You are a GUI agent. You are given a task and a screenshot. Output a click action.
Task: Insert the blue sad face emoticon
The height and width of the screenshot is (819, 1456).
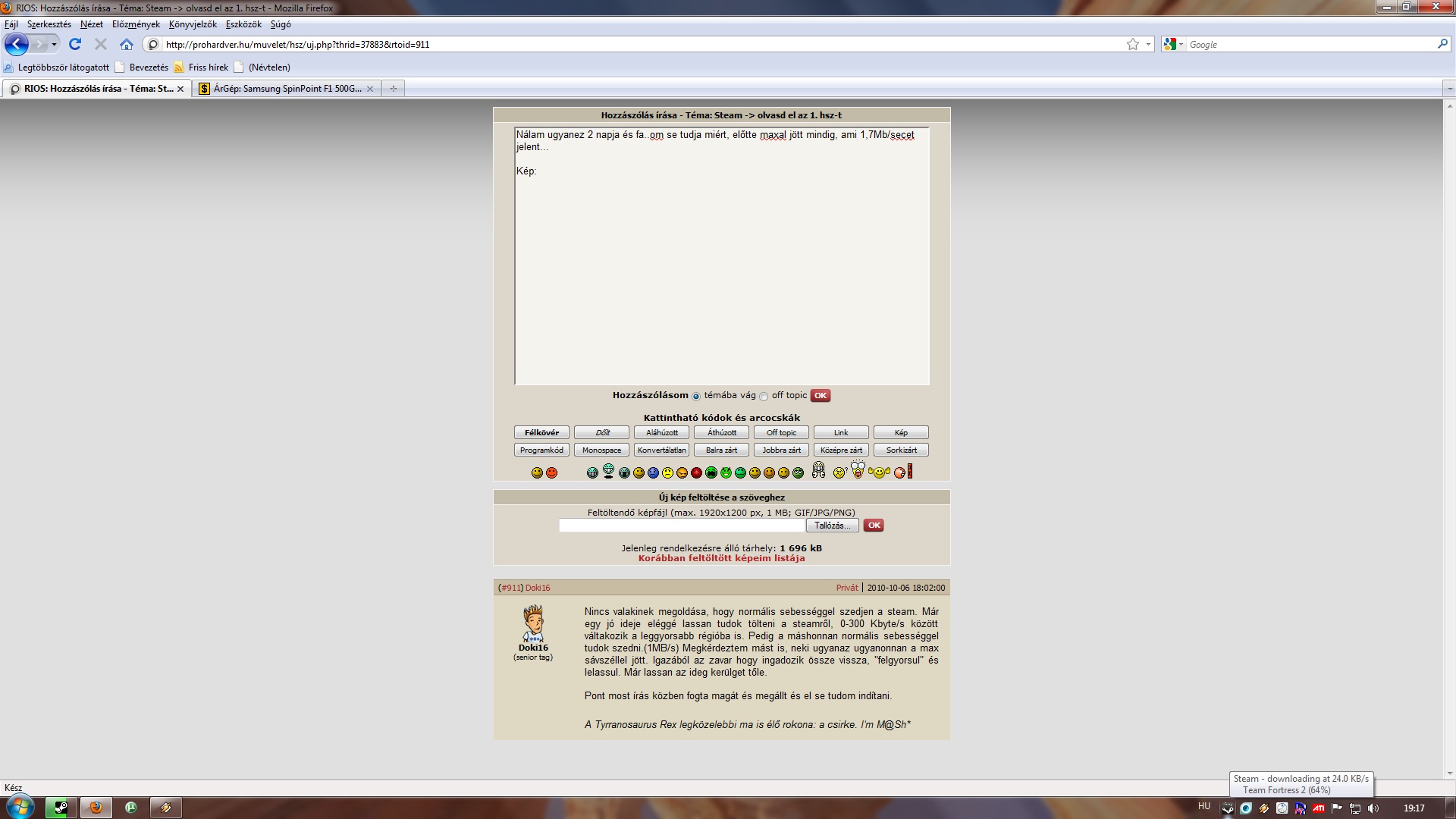pos(653,472)
